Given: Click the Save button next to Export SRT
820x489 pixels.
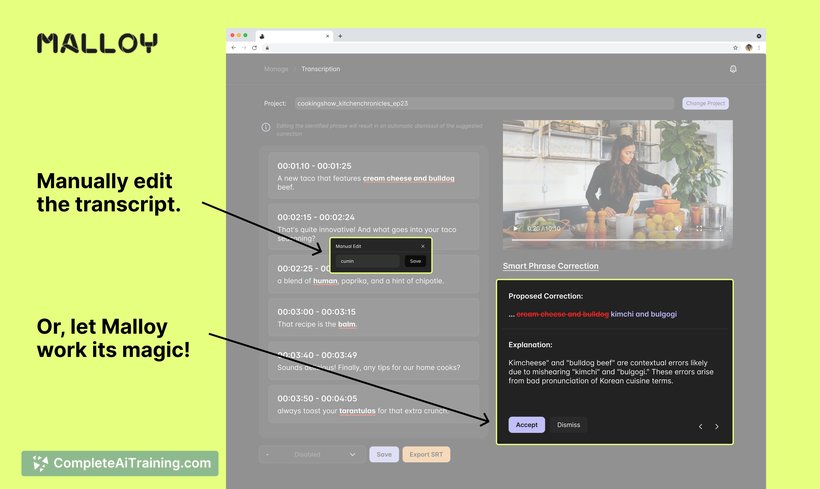Looking at the screenshot, I should [384, 454].
